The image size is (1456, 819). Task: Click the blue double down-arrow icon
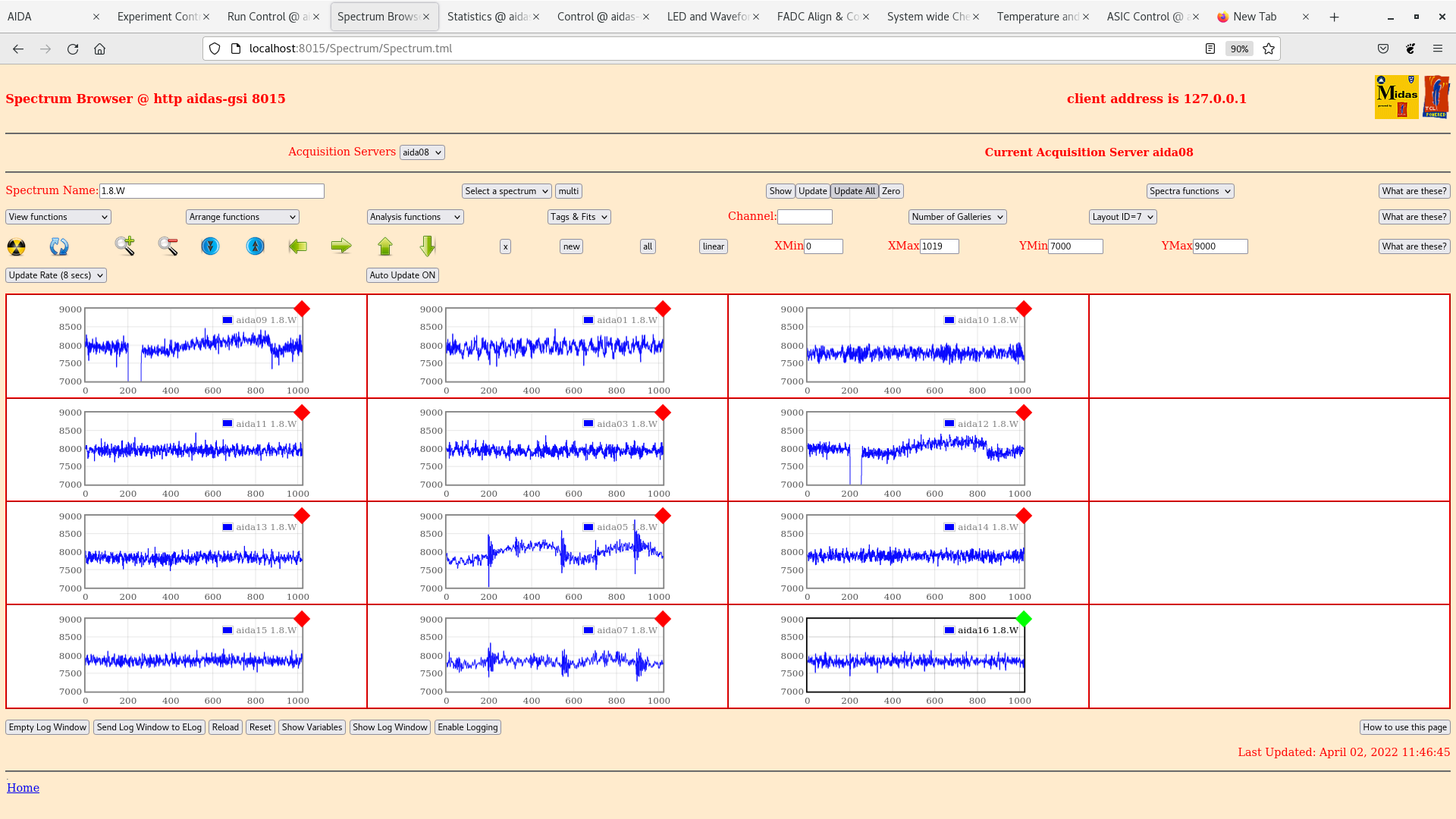pos(210,246)
